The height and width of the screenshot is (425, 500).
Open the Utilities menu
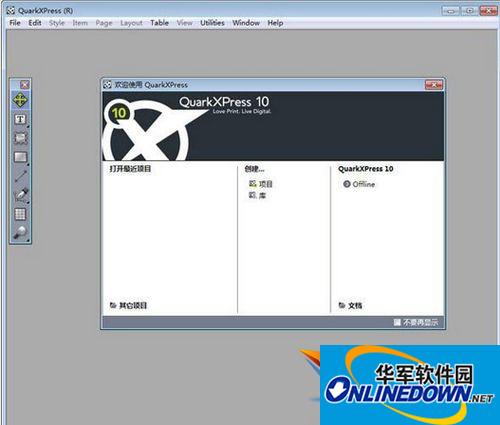click(212, 23)
